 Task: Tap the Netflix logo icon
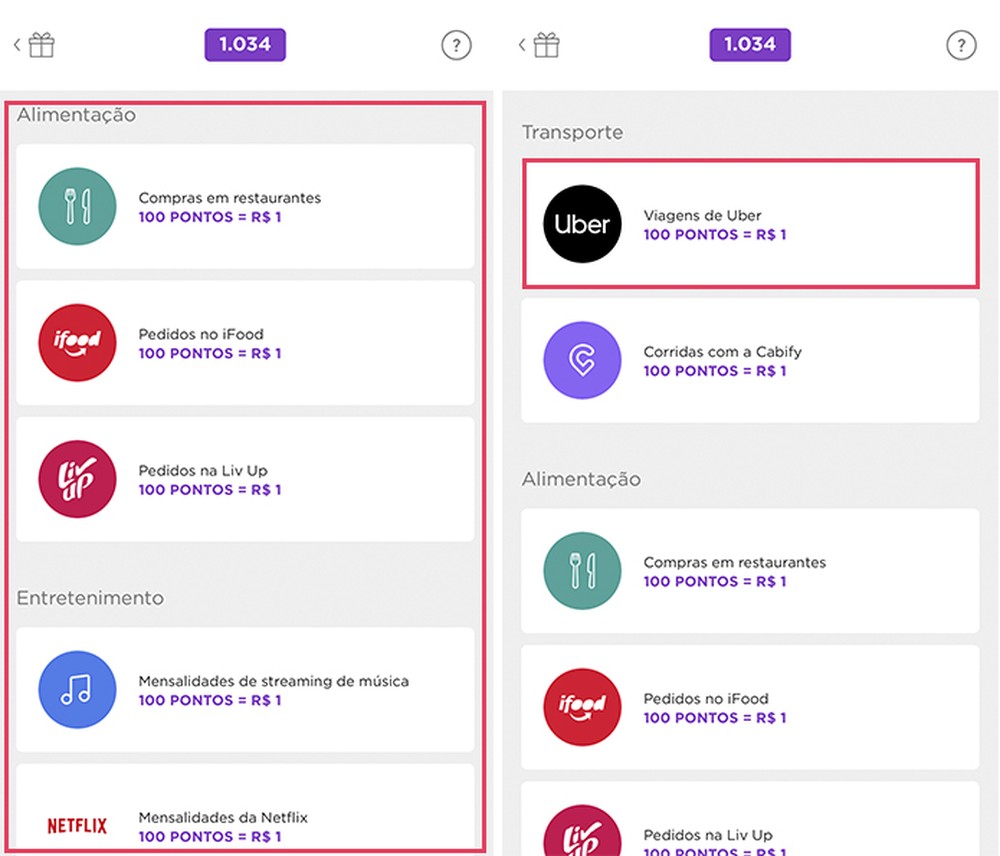75,826
